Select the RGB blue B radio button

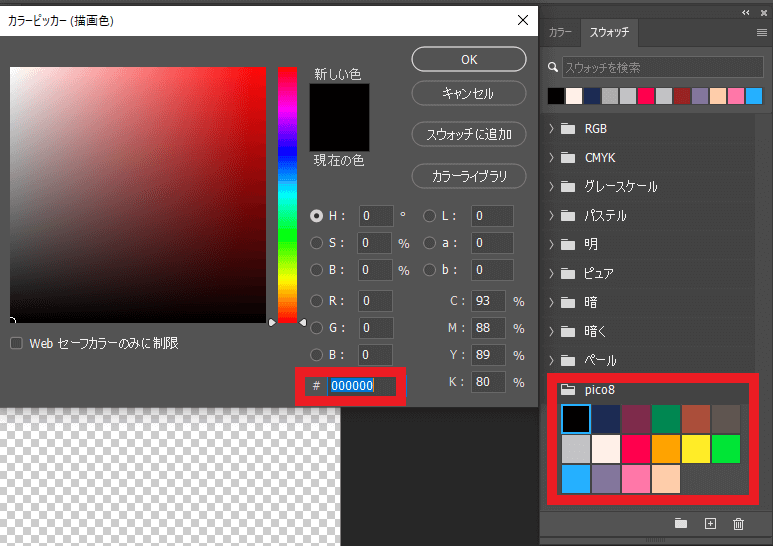point(316,355)
